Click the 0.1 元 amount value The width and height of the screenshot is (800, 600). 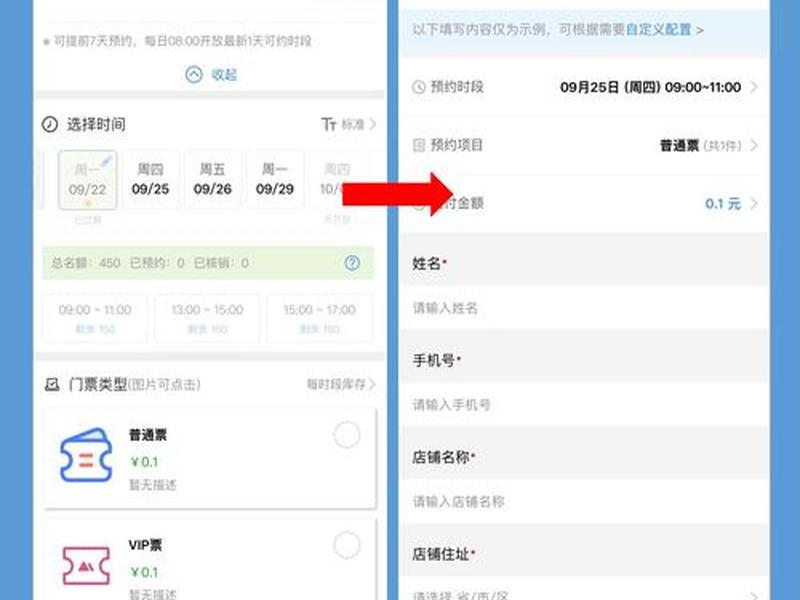pos(722,204)
